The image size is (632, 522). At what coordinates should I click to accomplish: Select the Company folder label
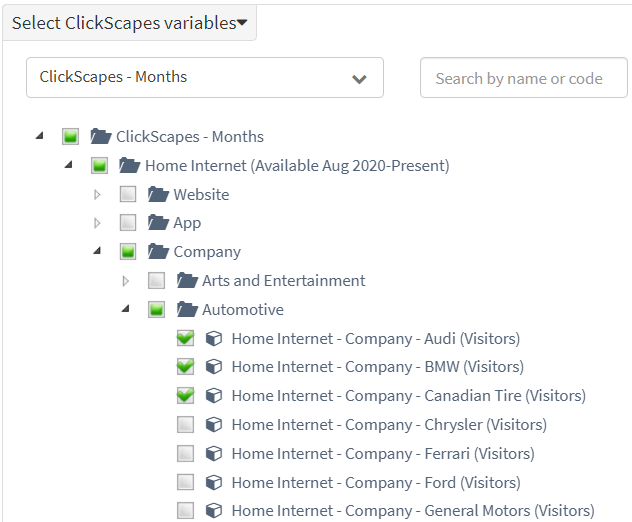point(207,252)
